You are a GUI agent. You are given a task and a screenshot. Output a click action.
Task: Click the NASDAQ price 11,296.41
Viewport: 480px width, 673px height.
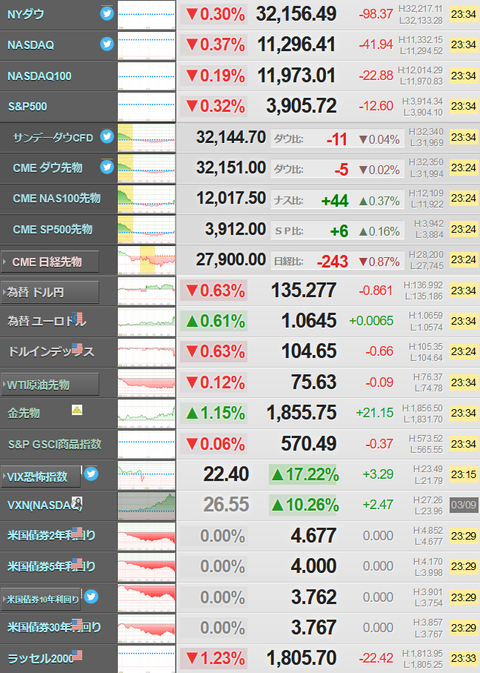296,45
